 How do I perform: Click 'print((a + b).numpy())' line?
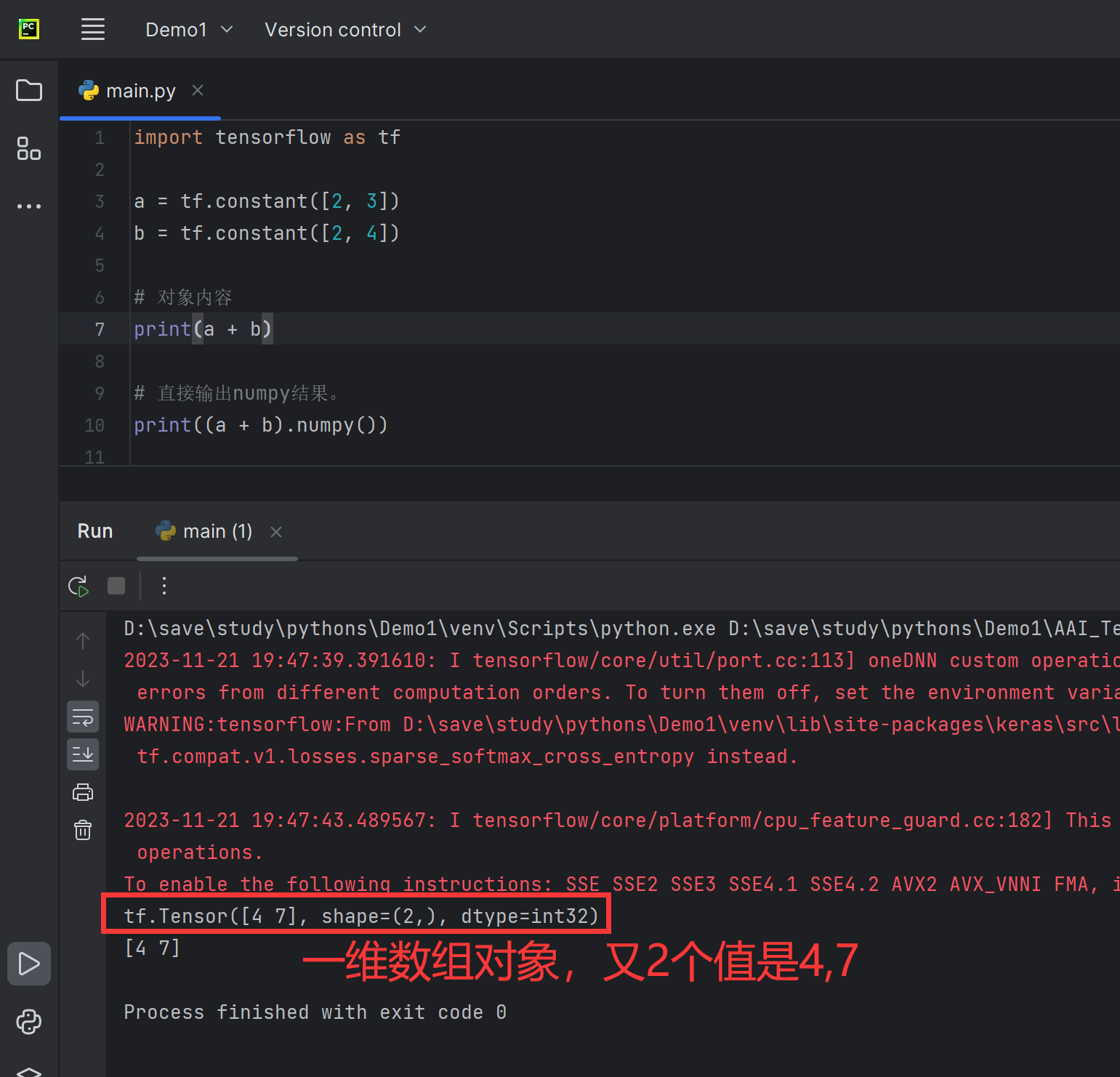tap(261, 425)
